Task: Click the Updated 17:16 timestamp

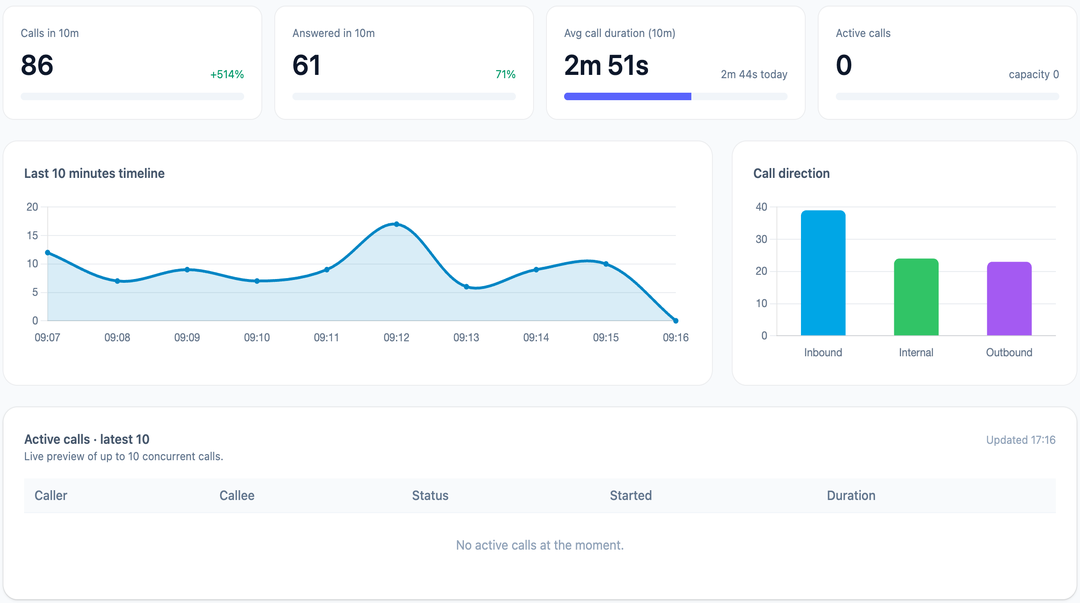Action: pyautogui.click(x=1020, y=440)
